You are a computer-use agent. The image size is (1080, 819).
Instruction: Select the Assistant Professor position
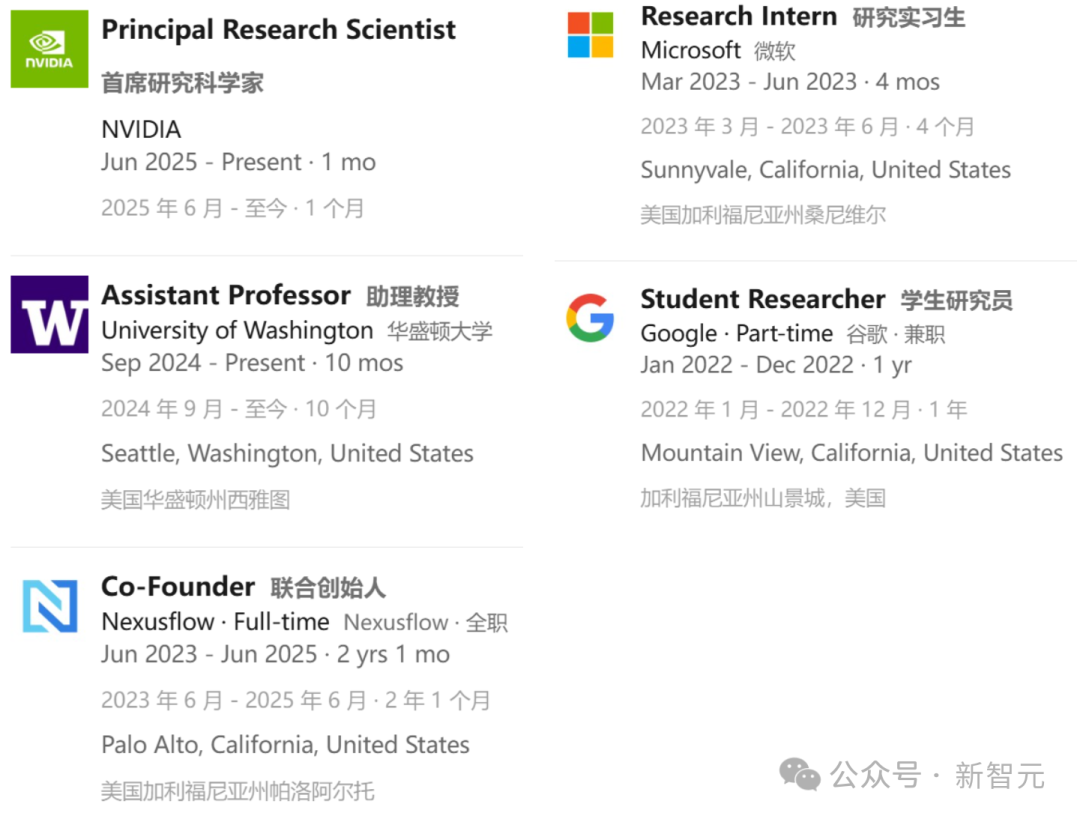[x=226, y=295]
